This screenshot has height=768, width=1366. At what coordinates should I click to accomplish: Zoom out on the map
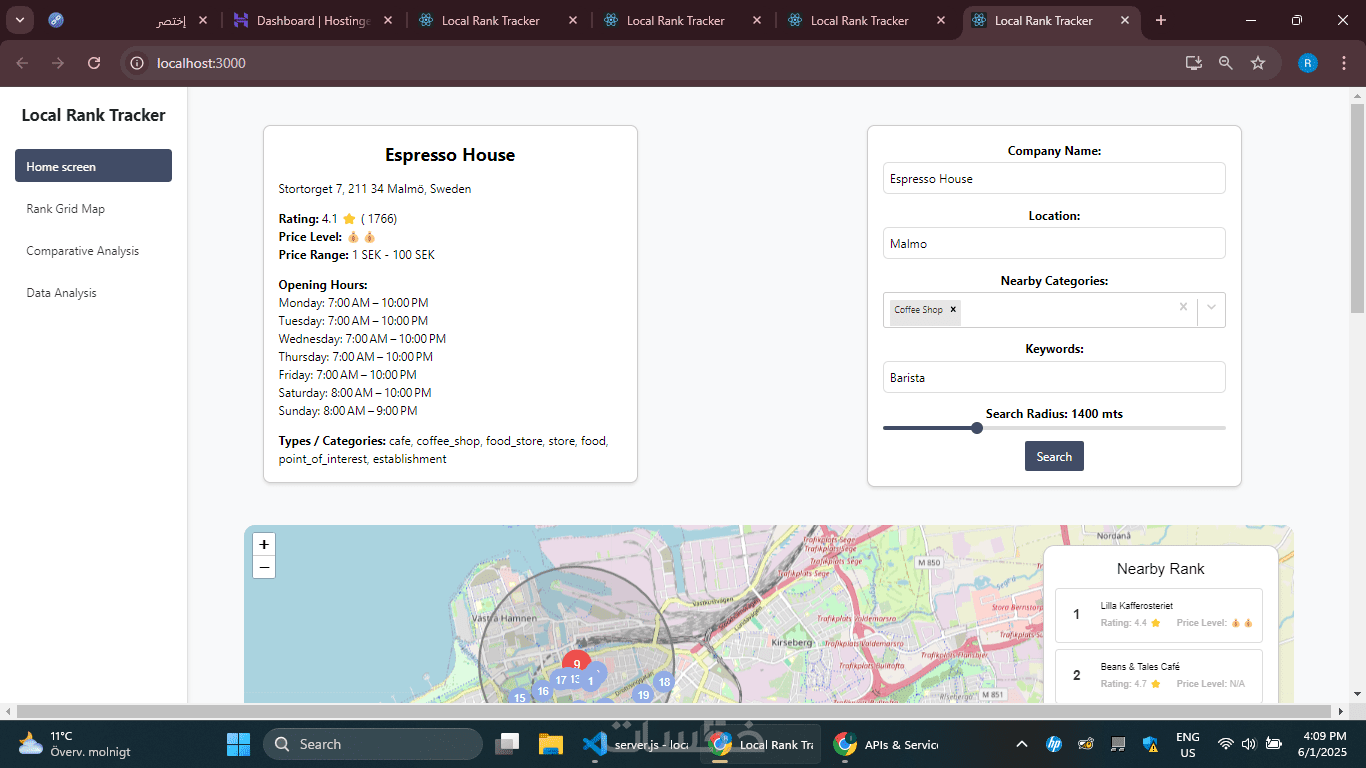[264, 567]
